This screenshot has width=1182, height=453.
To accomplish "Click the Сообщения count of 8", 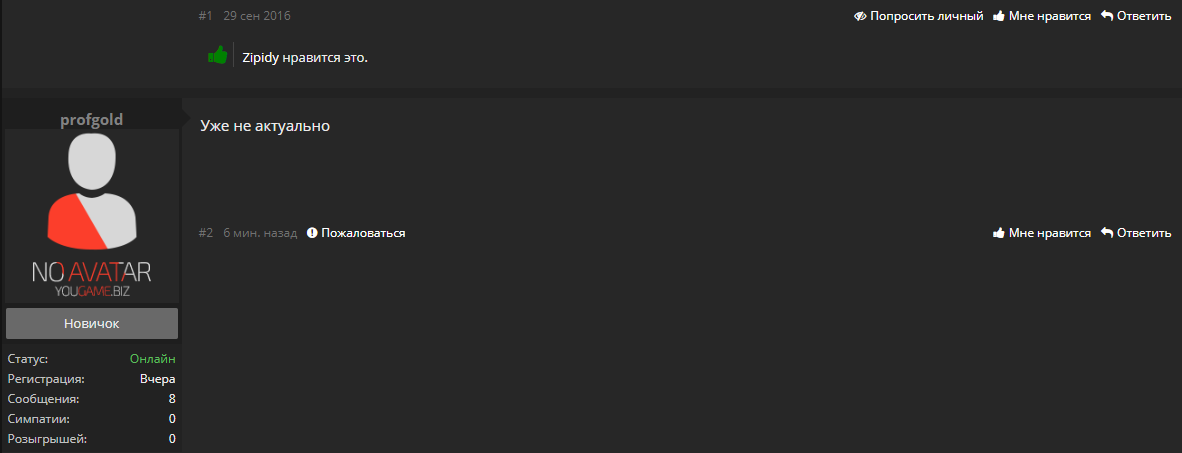I will [x=172, y=399].
